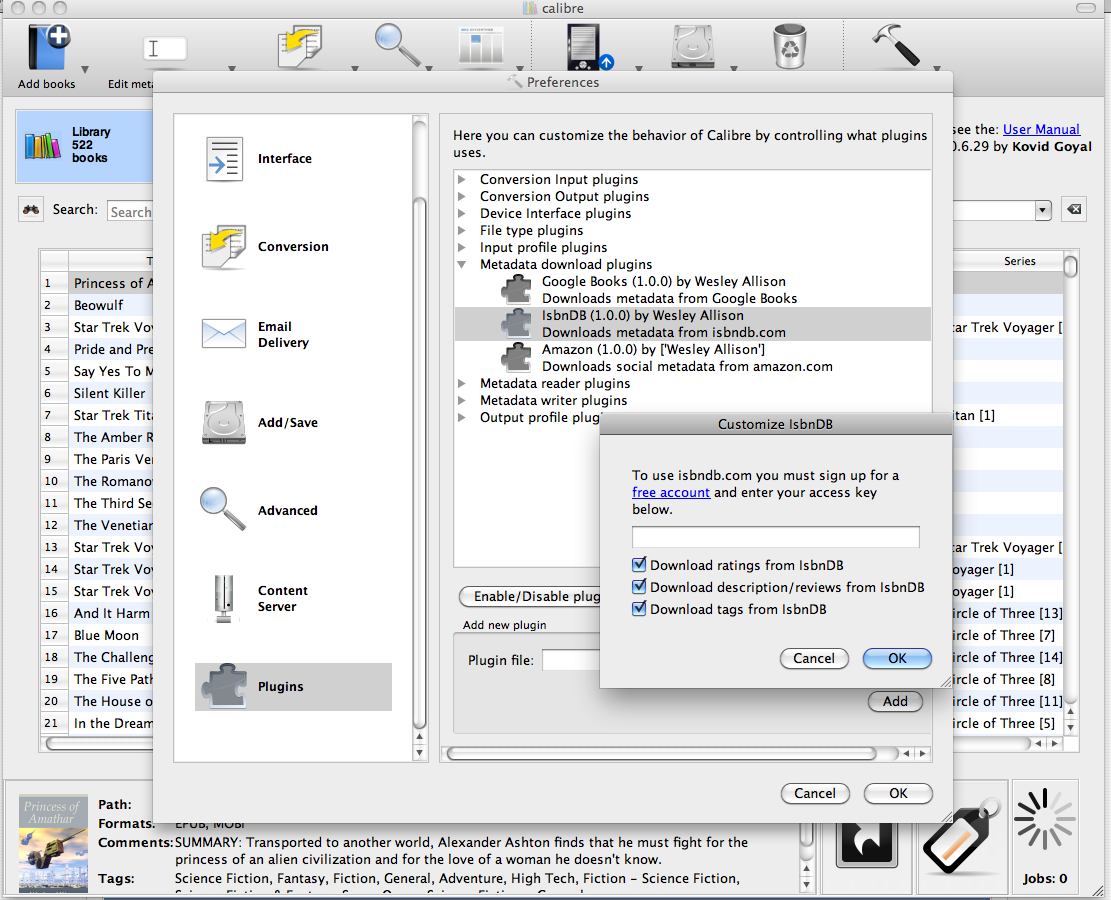Click the library Search field

click(130, 211)
